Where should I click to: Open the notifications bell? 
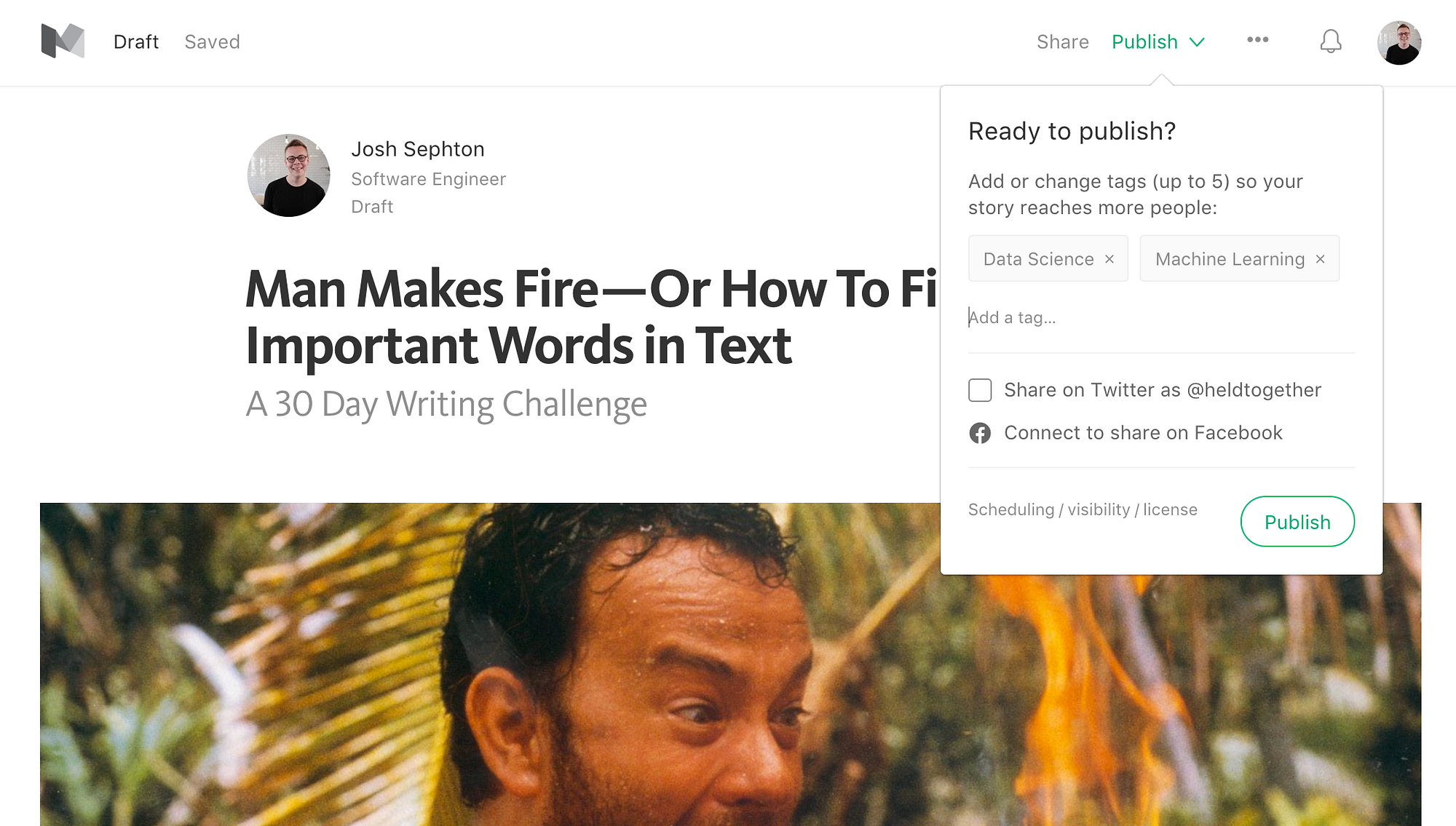click(x=1331, y=41)
